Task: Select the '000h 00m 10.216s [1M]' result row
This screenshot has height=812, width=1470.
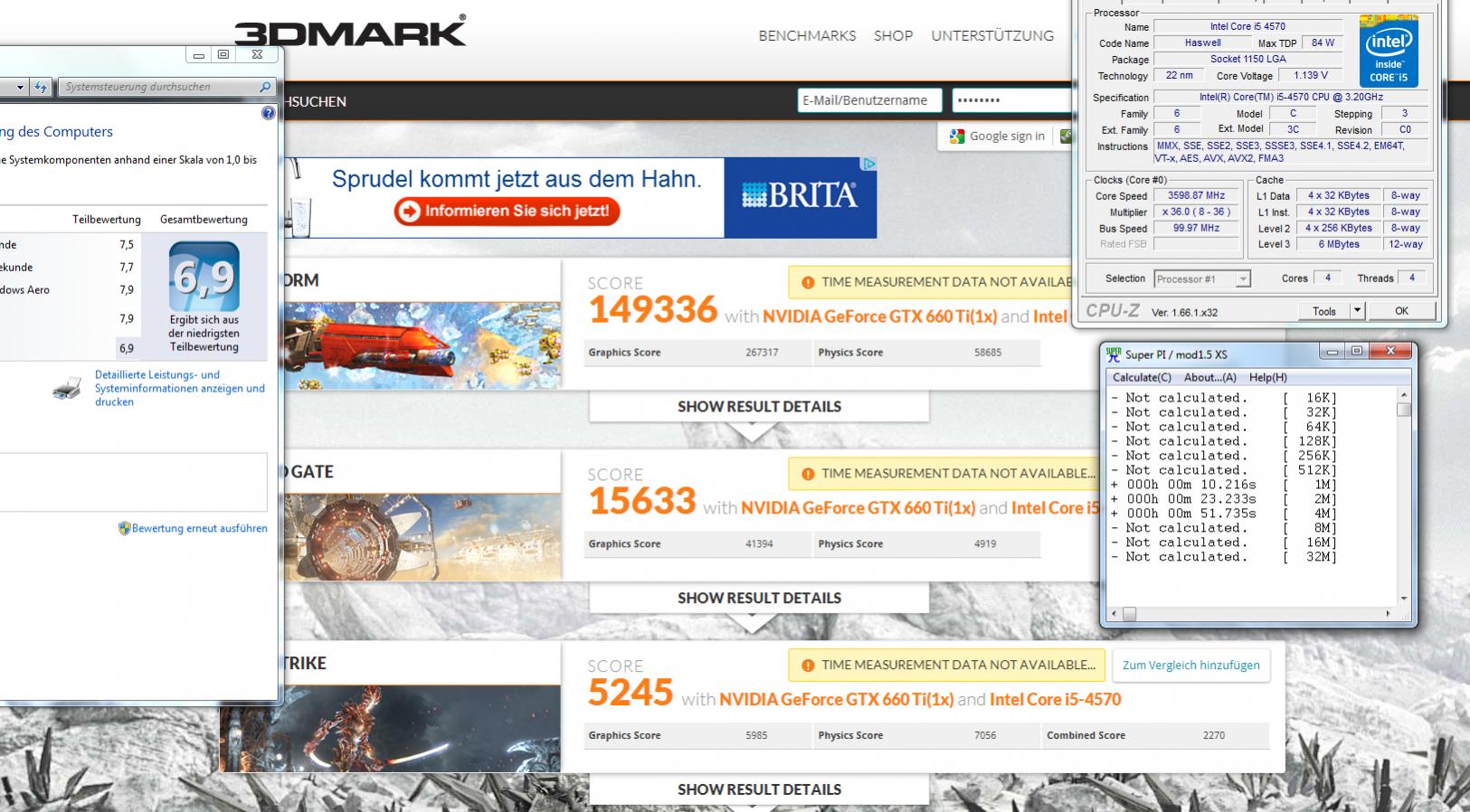Action: coord(1224,485)
